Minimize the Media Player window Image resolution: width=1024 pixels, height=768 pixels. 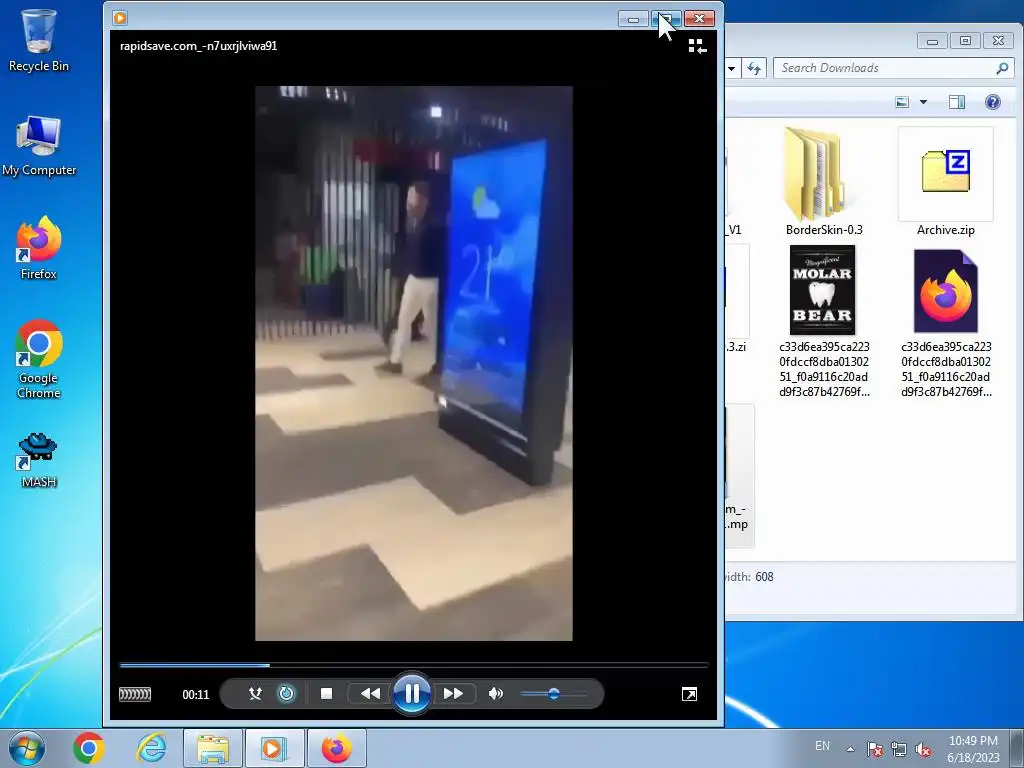633,19
